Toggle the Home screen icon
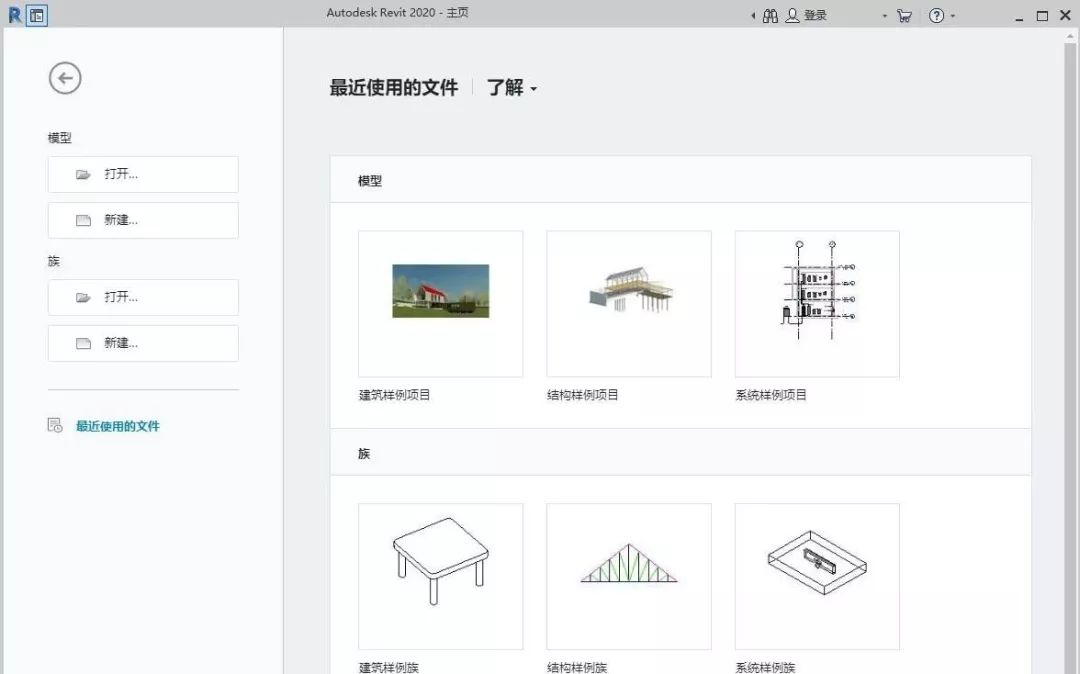This screenshot has height=674, width=1080. (36, 15)
